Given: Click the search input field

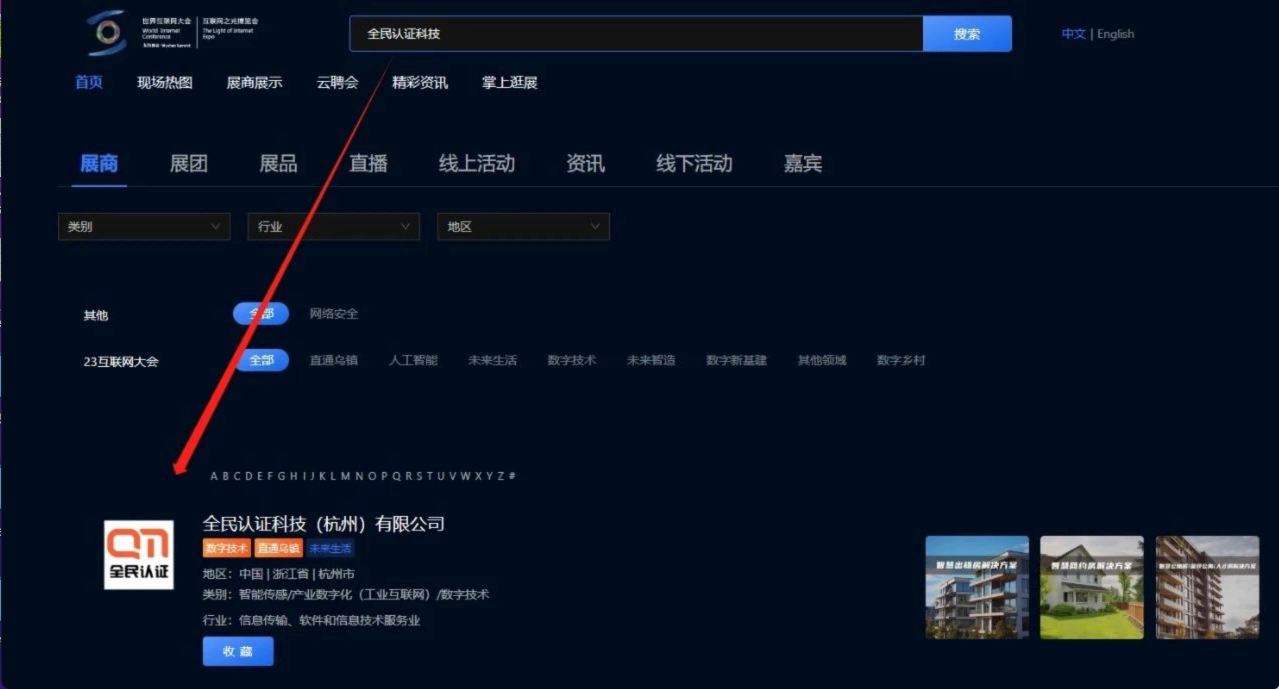Looking at the screenshot, I should (x=635, y=34).
